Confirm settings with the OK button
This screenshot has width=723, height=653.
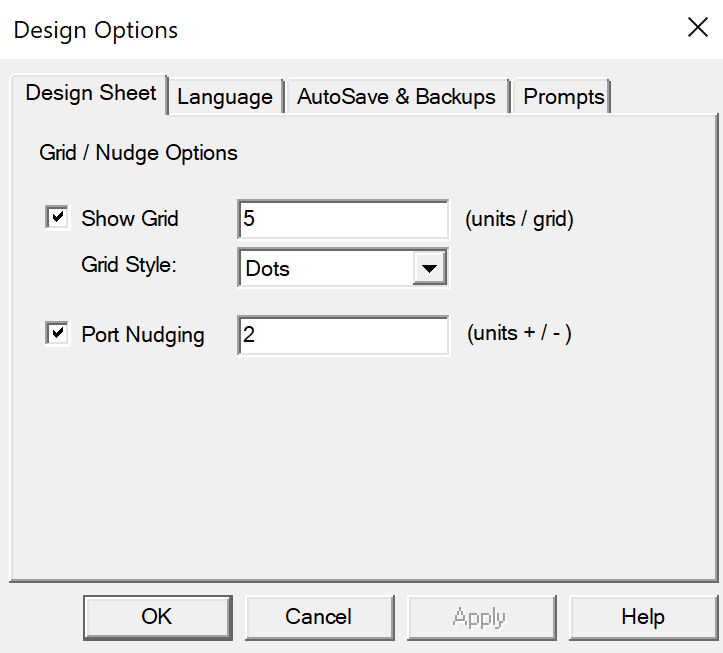158,617
